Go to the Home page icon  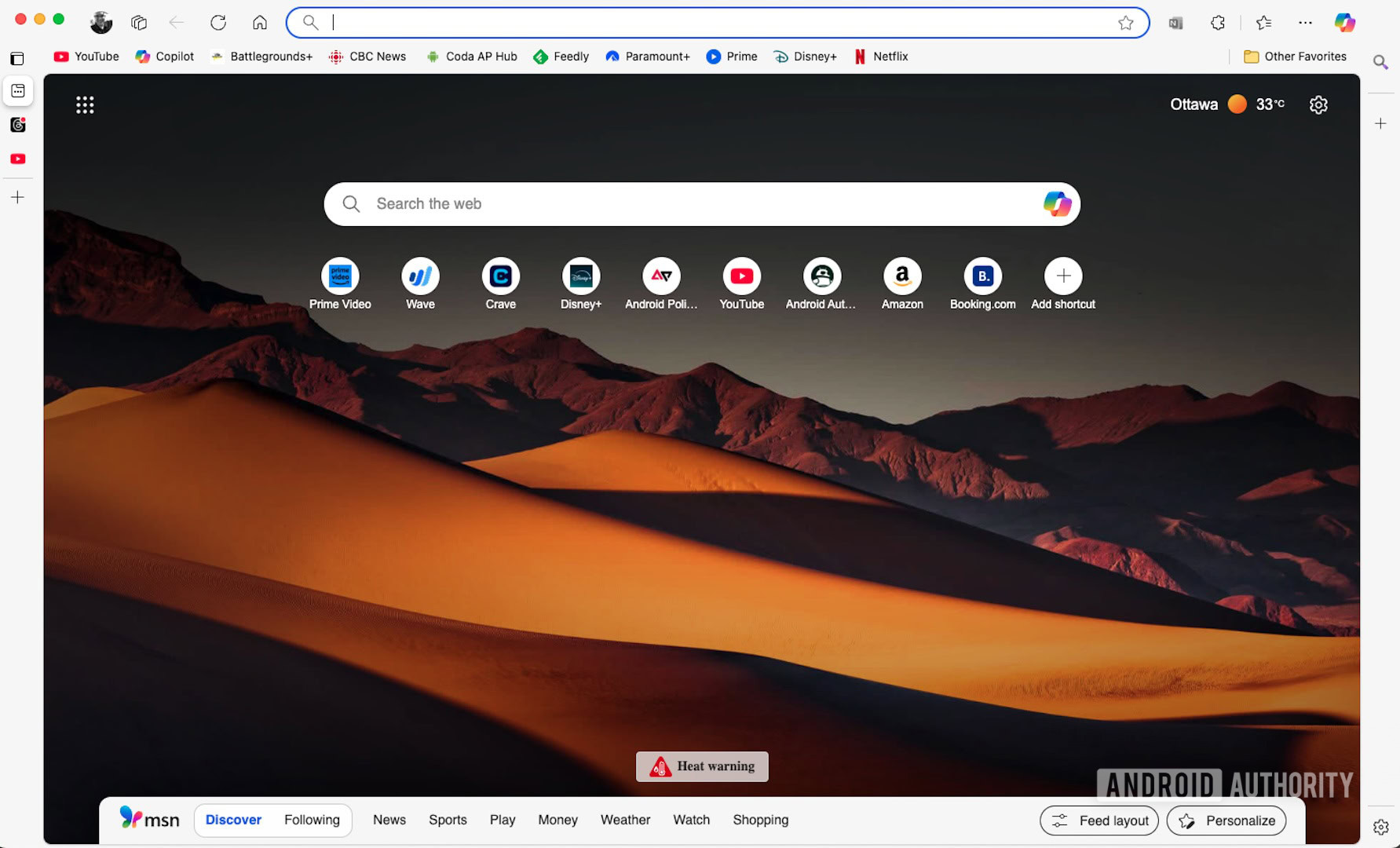pyautogui.click(x=260, y=23)
